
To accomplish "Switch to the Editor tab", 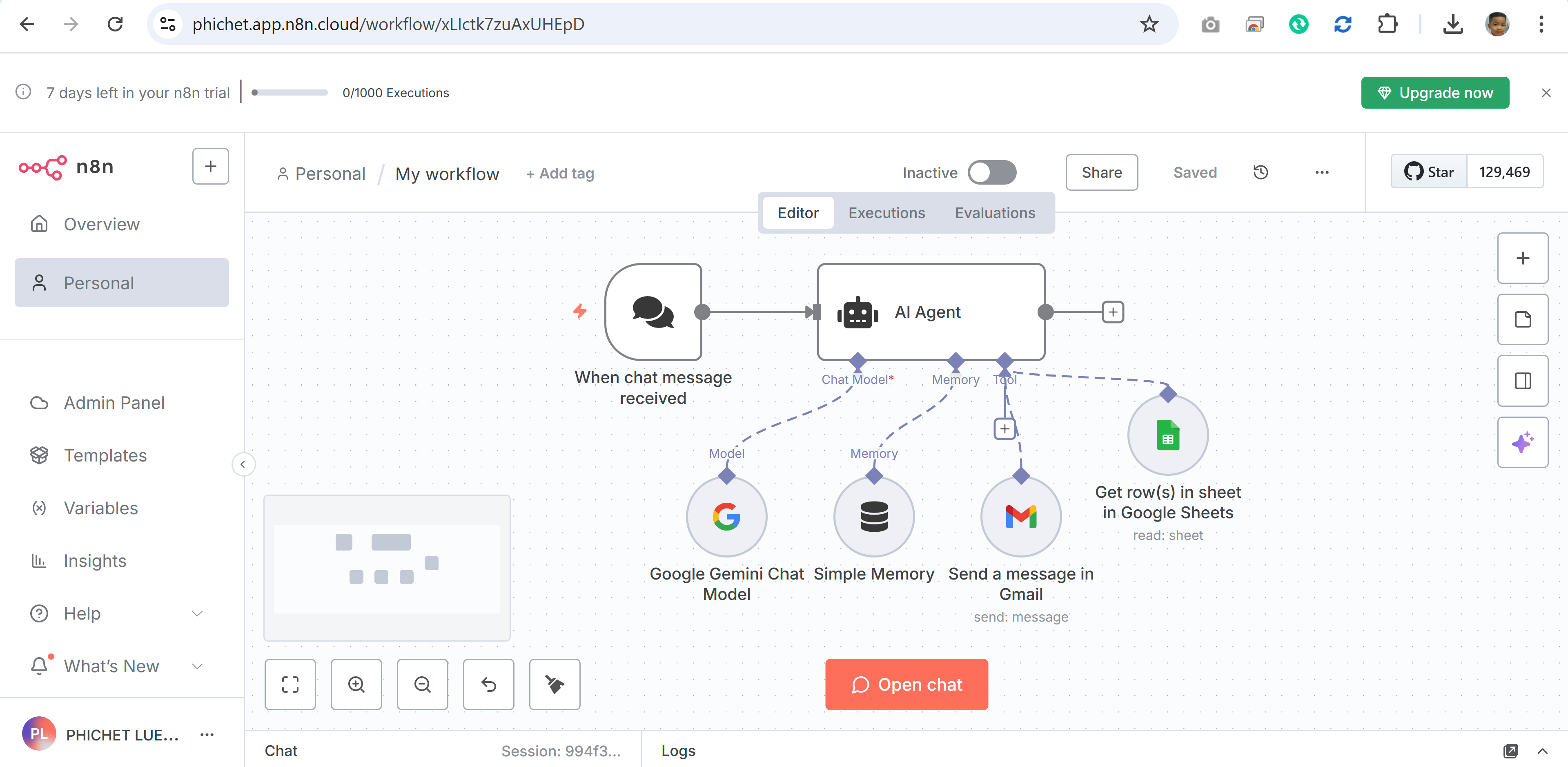I will click(x=798, y=213).
